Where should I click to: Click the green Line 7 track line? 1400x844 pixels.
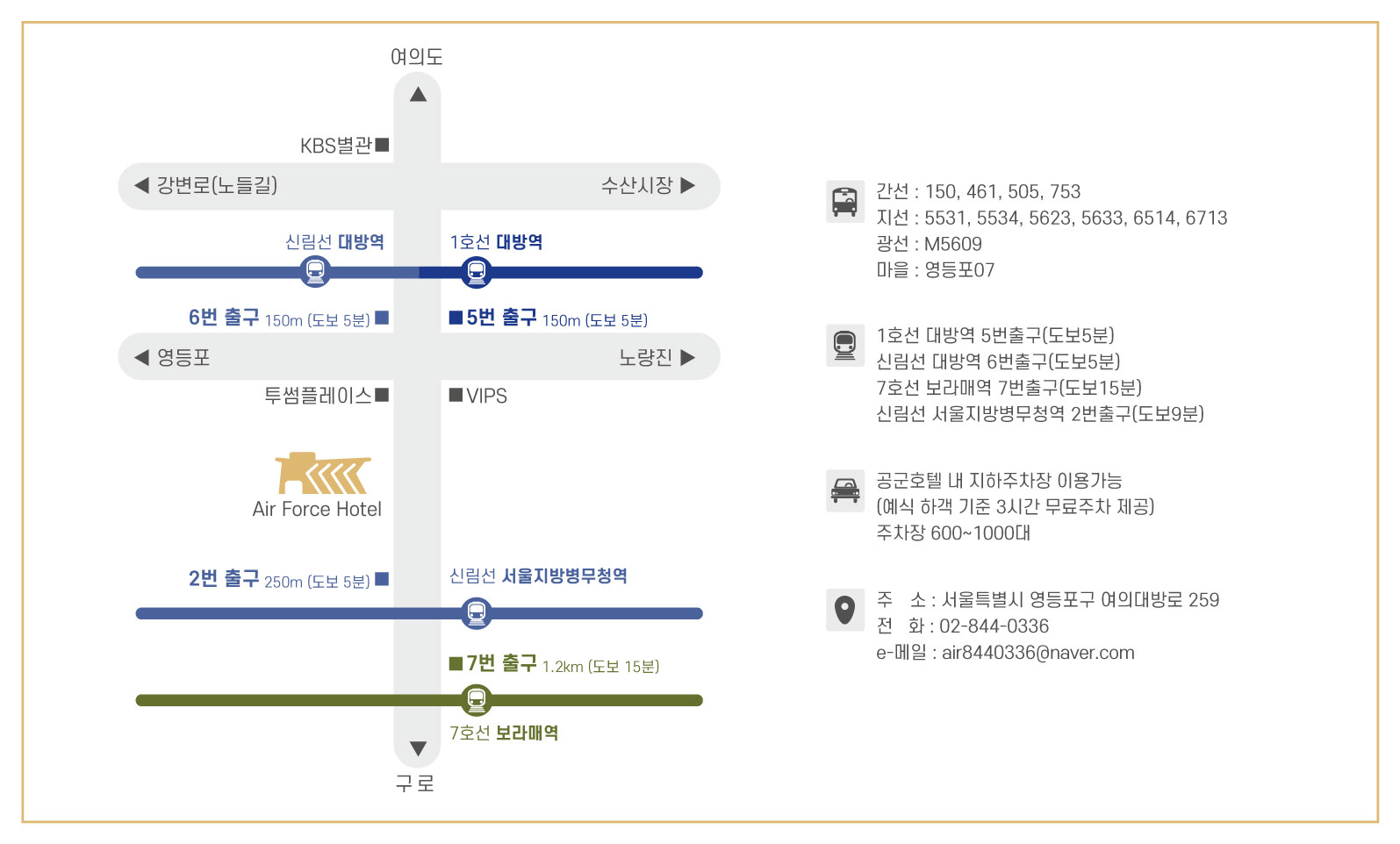pos(419,700)
